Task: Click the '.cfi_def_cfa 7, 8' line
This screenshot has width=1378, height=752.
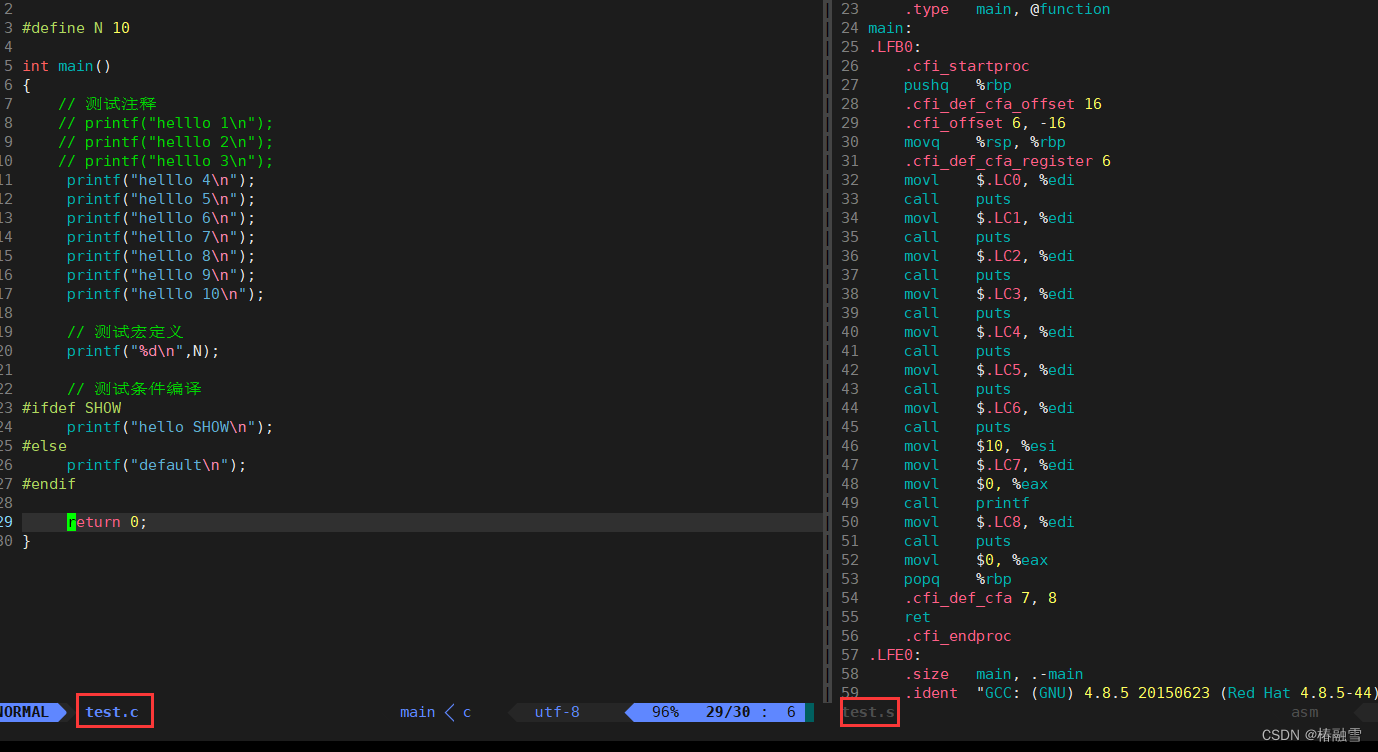Action: coord(980,598)
